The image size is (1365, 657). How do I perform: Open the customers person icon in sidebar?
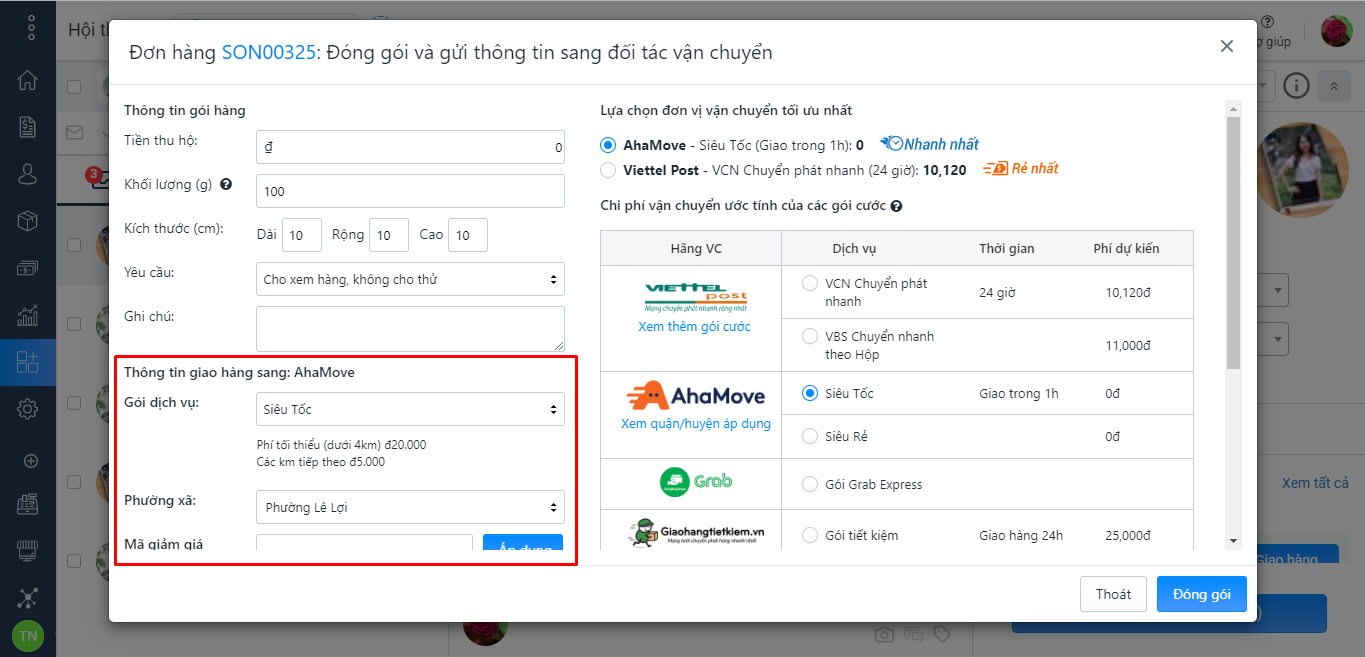(x=28, y=174)
